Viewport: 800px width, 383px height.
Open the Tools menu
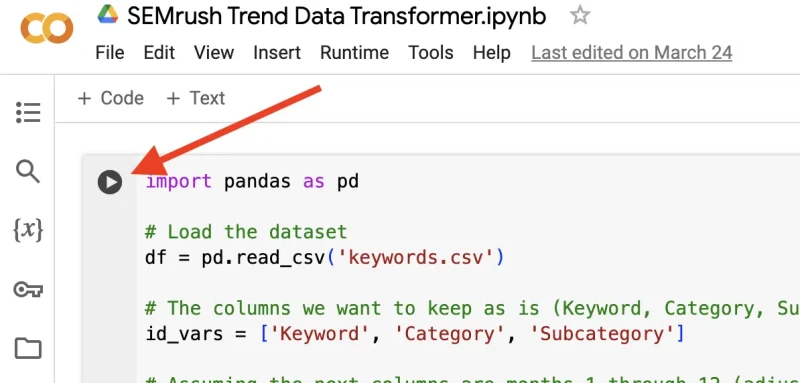tap(431, 53)
